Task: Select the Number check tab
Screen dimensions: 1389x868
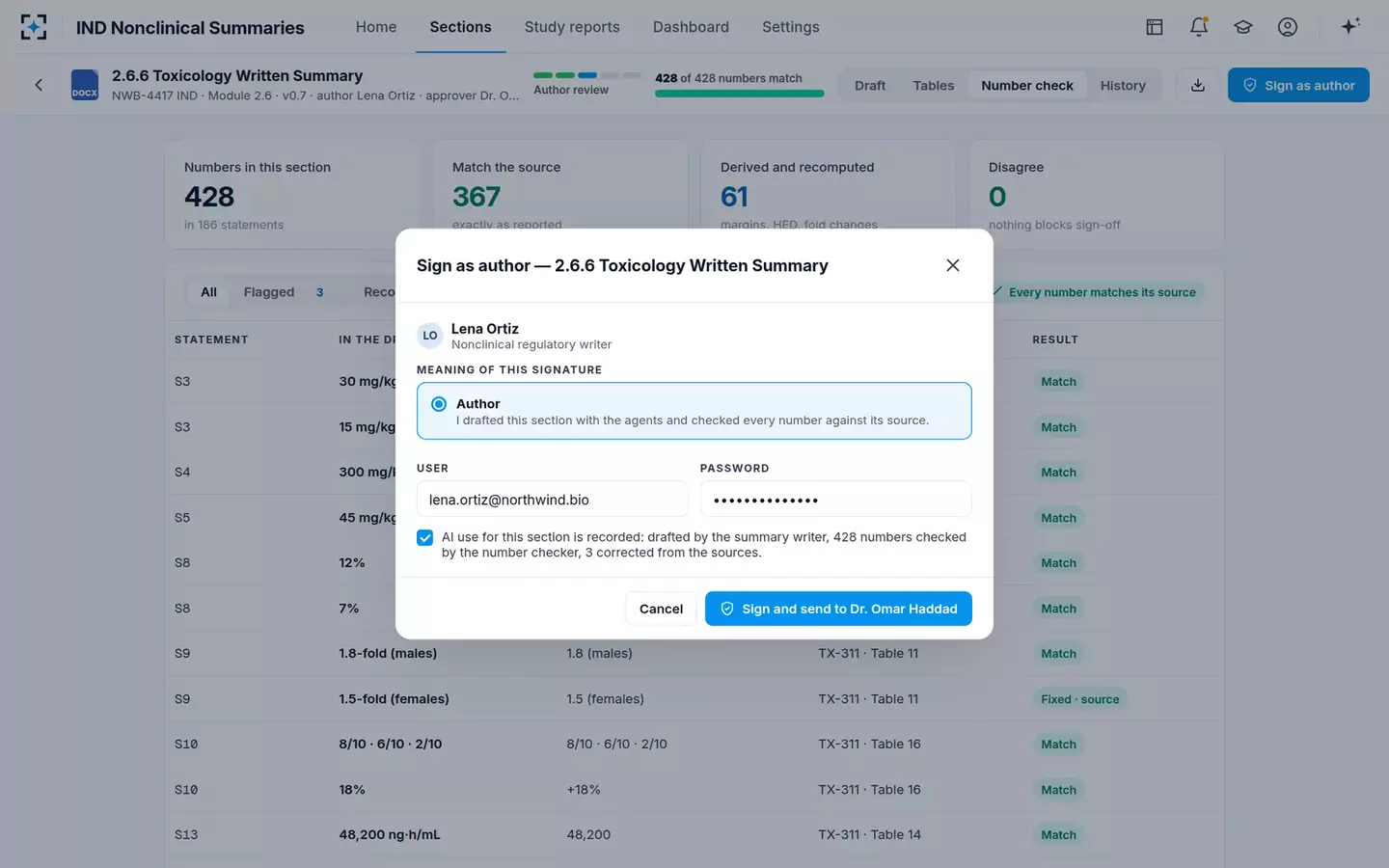Action: pos(1027,85)
